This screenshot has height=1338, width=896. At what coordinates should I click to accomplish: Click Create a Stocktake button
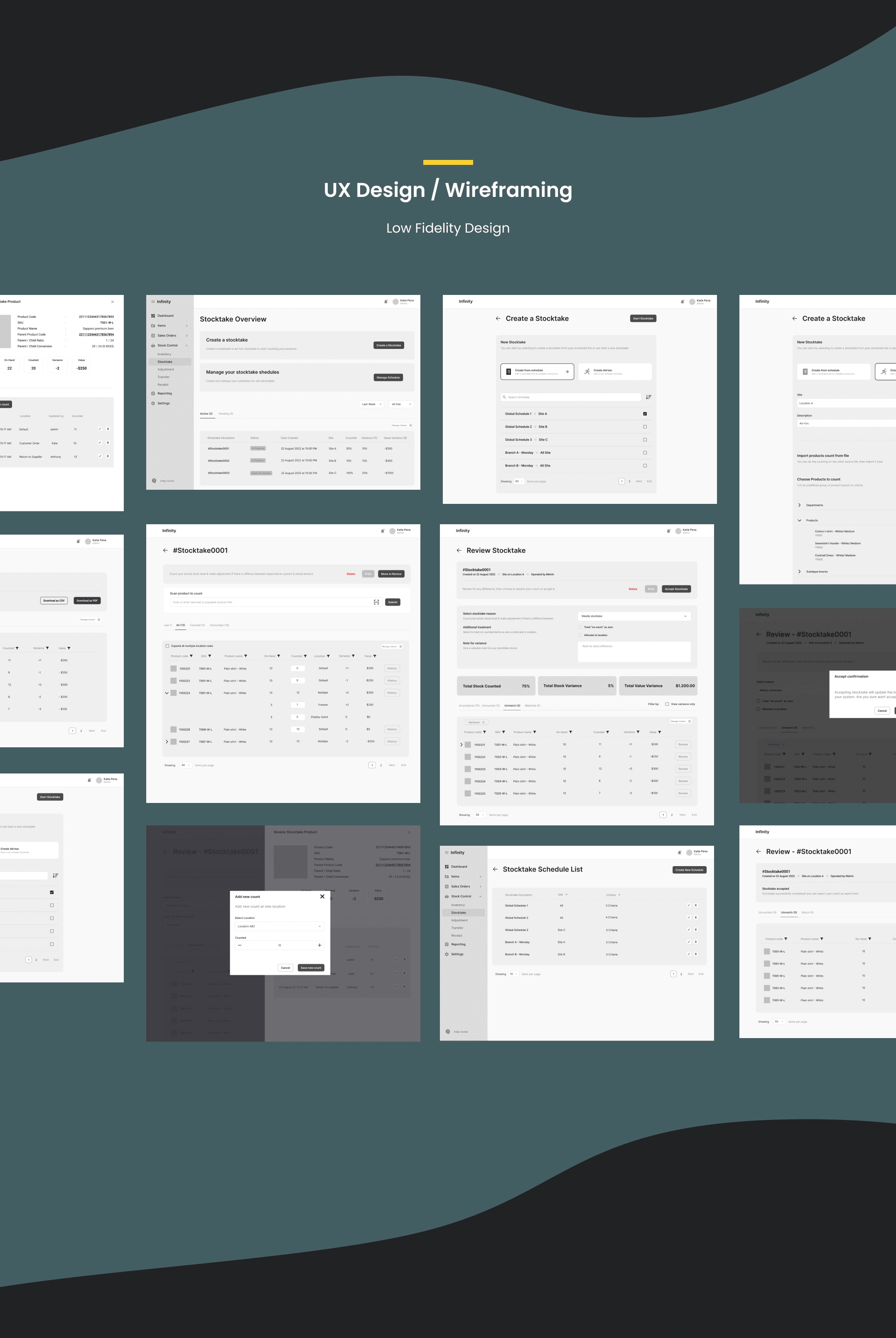click(x=388, y=345)
